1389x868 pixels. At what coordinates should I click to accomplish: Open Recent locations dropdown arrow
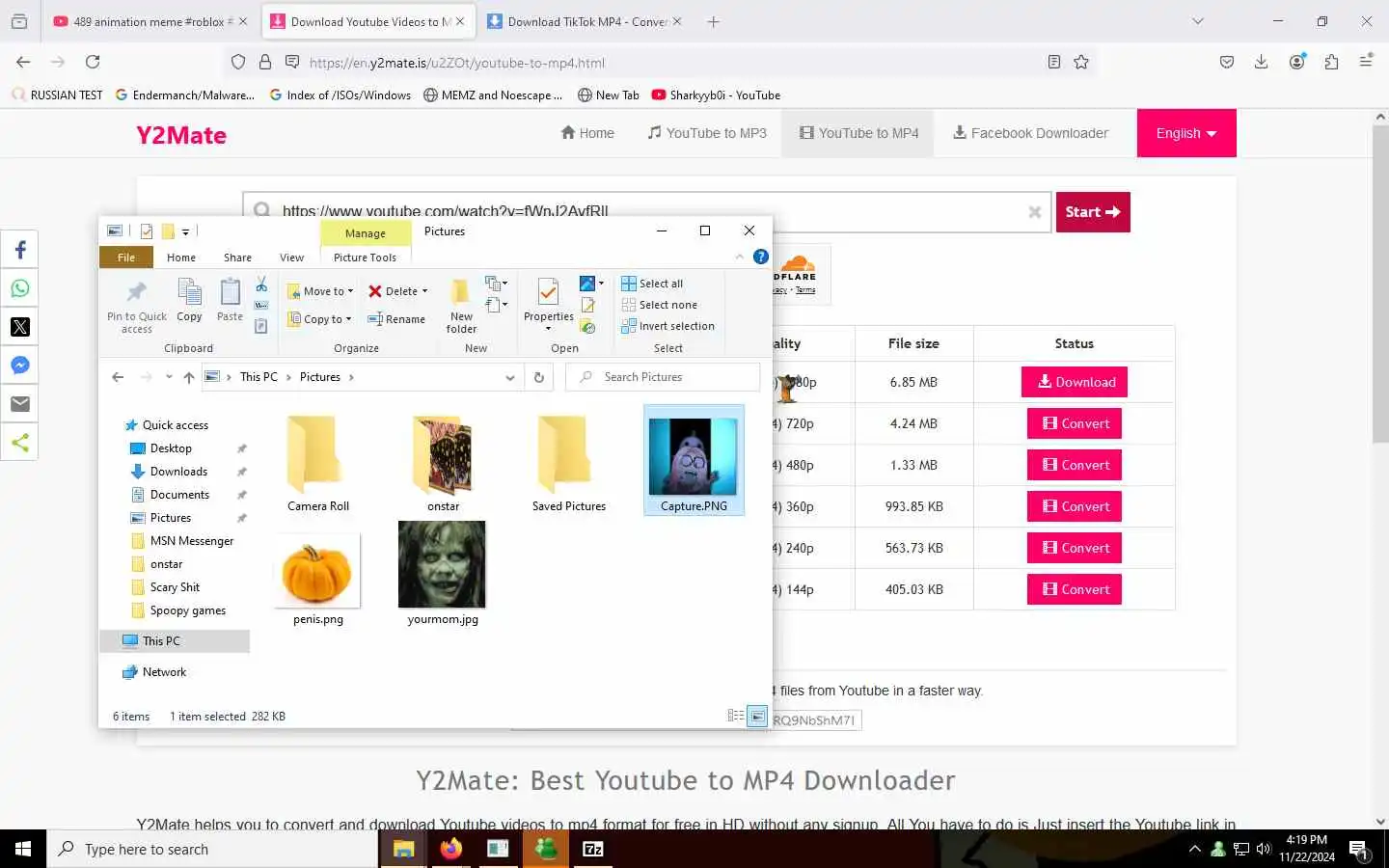pyautogui.click(x=169, y=377)
